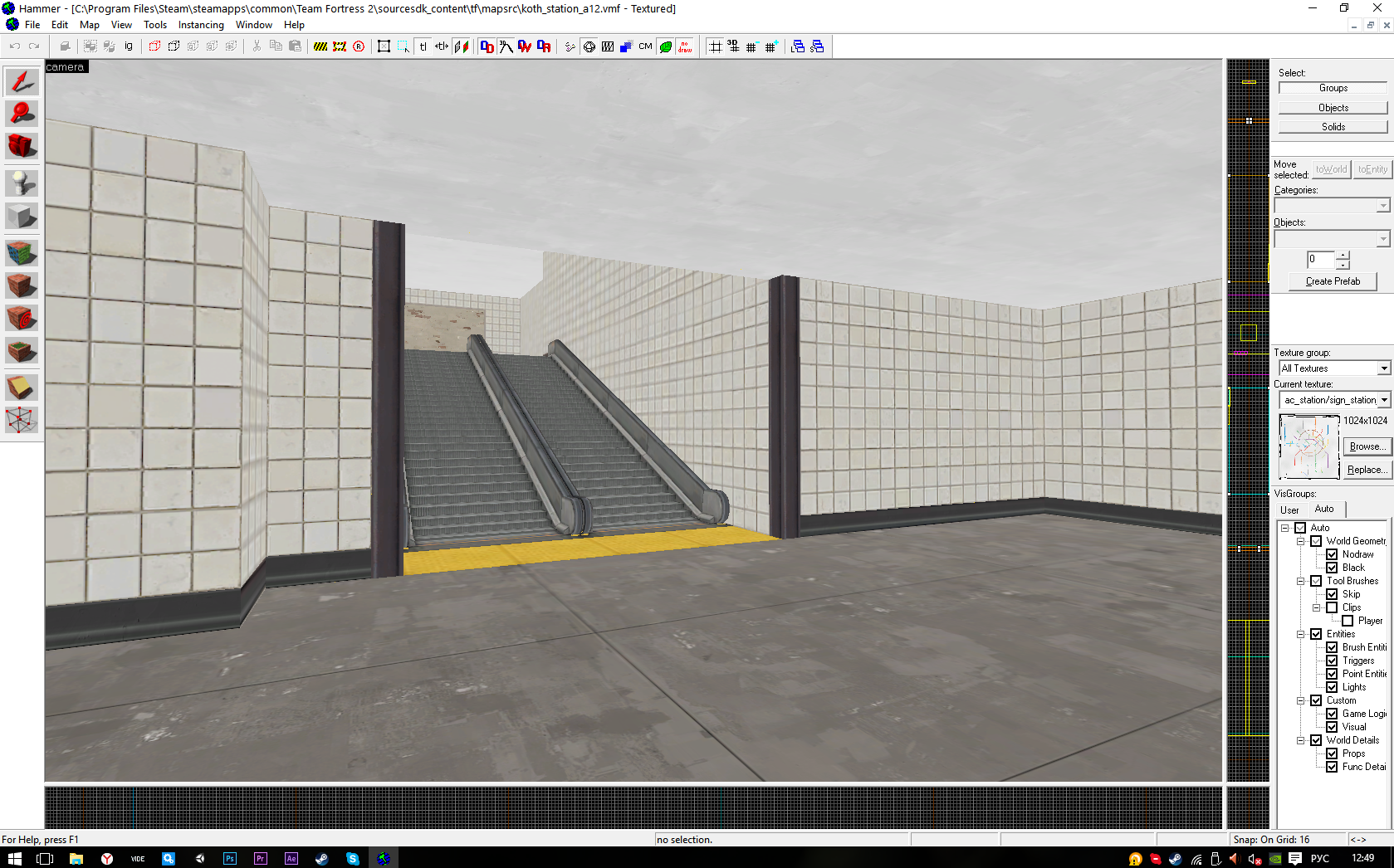
Task: Toggle Radius culling (red R icon)
Action: (x=359, y=46)
